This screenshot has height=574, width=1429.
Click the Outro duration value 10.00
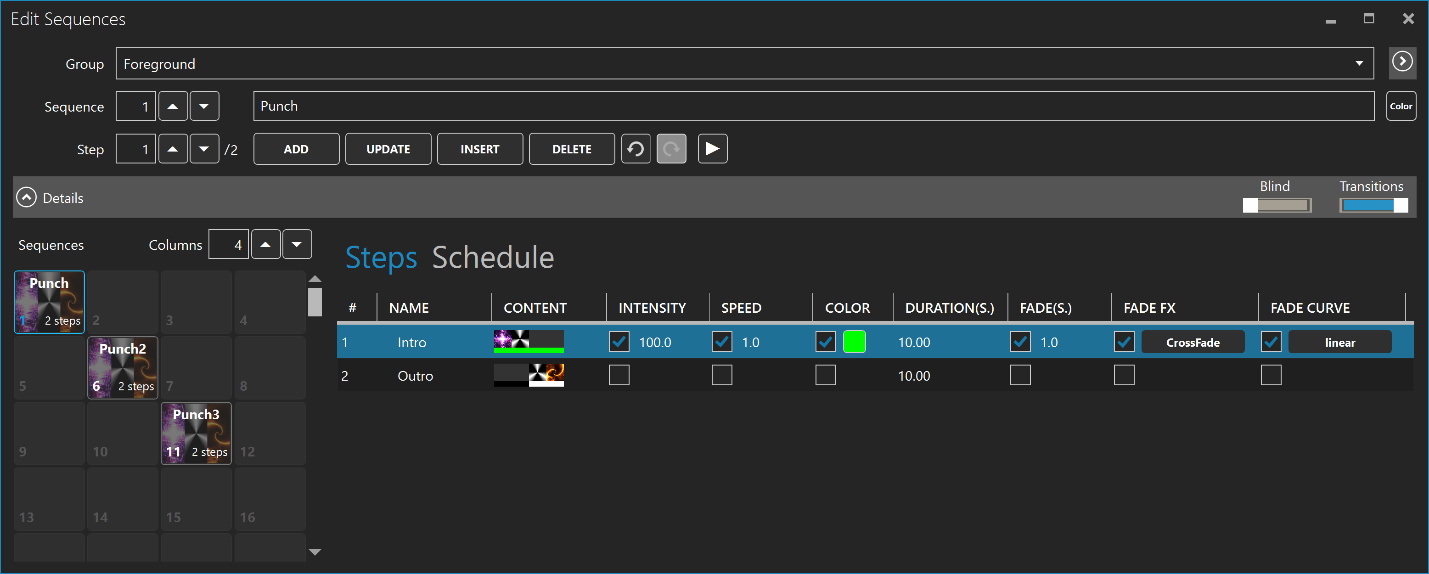(x=914, y=376)
